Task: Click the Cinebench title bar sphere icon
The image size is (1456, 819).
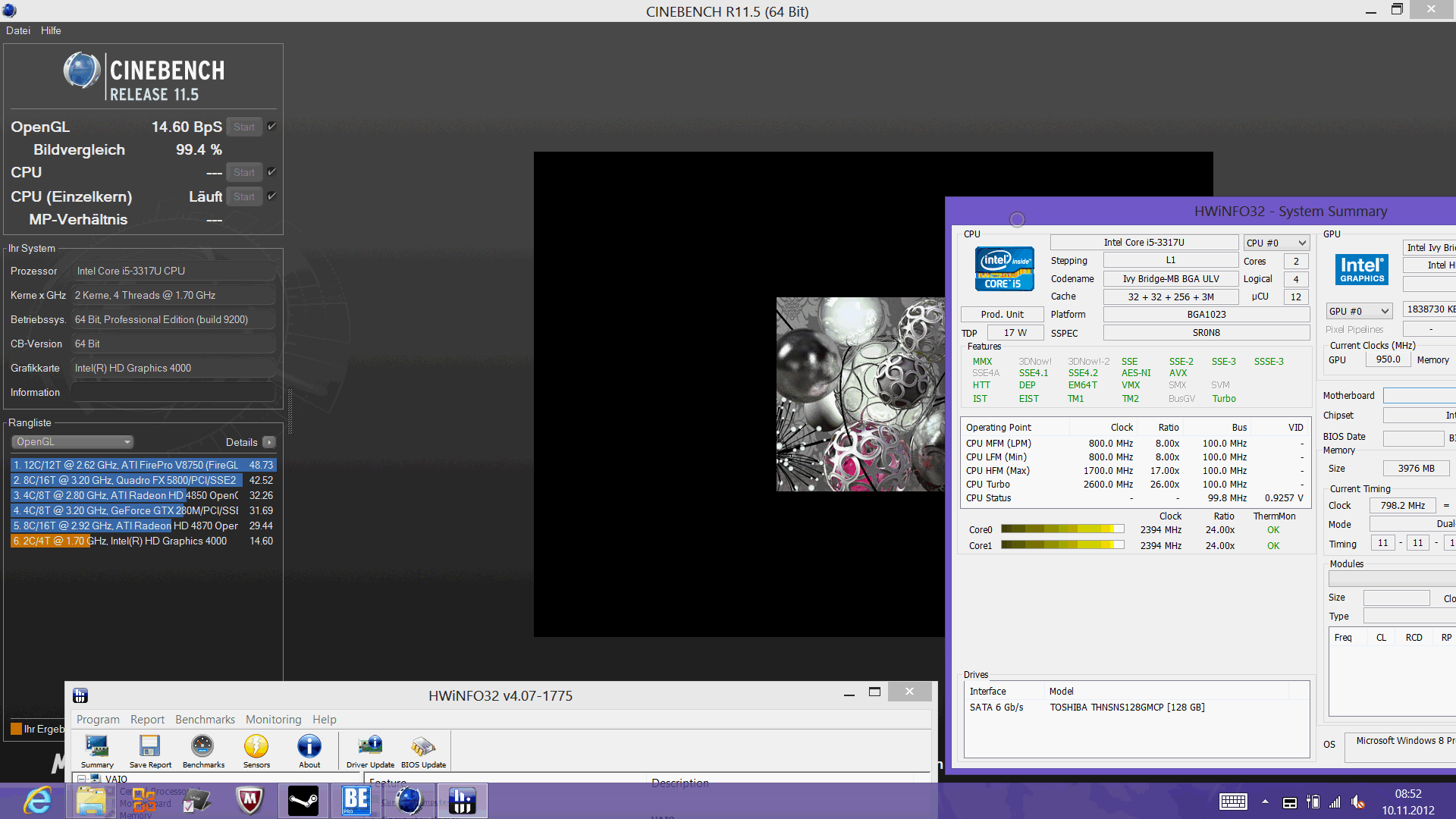Action: (x=9, y=11)
